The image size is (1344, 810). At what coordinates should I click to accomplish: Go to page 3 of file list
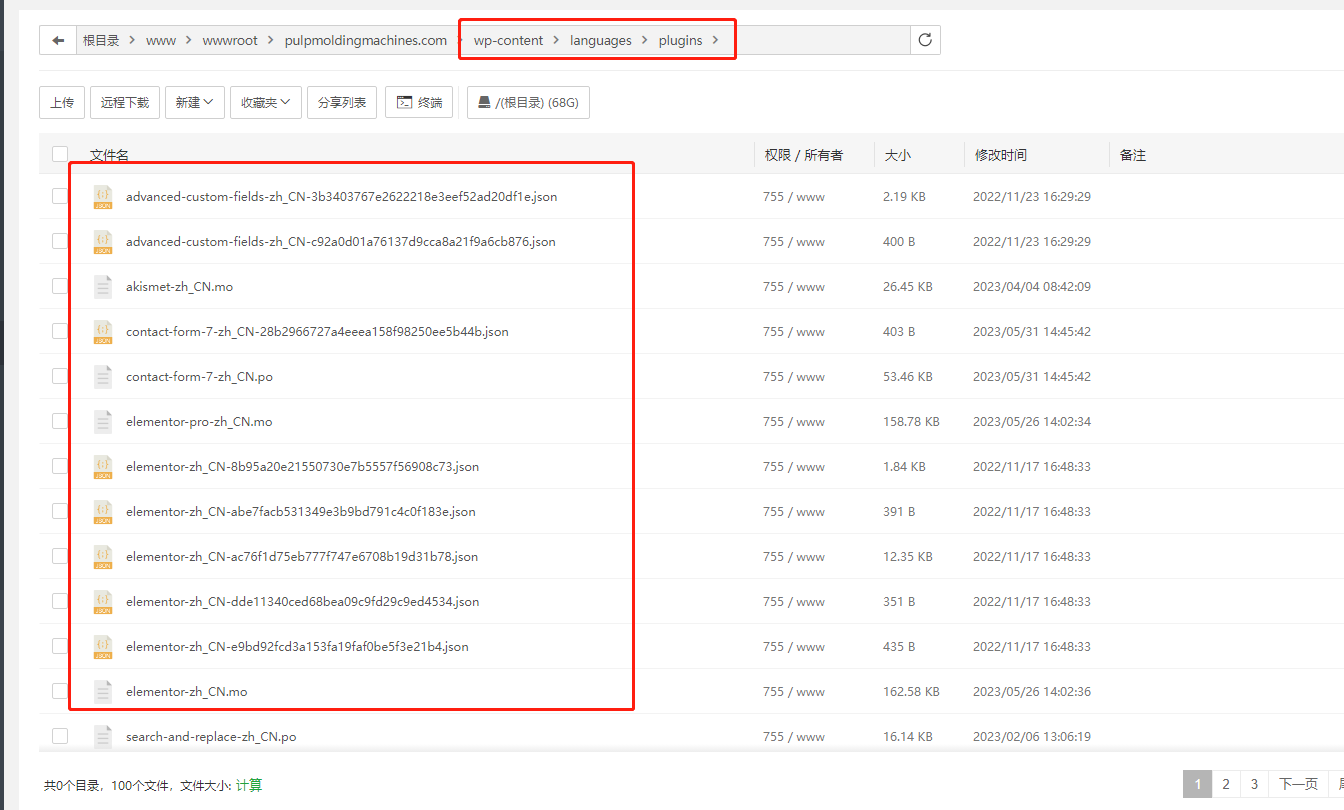click(1254, 784)
